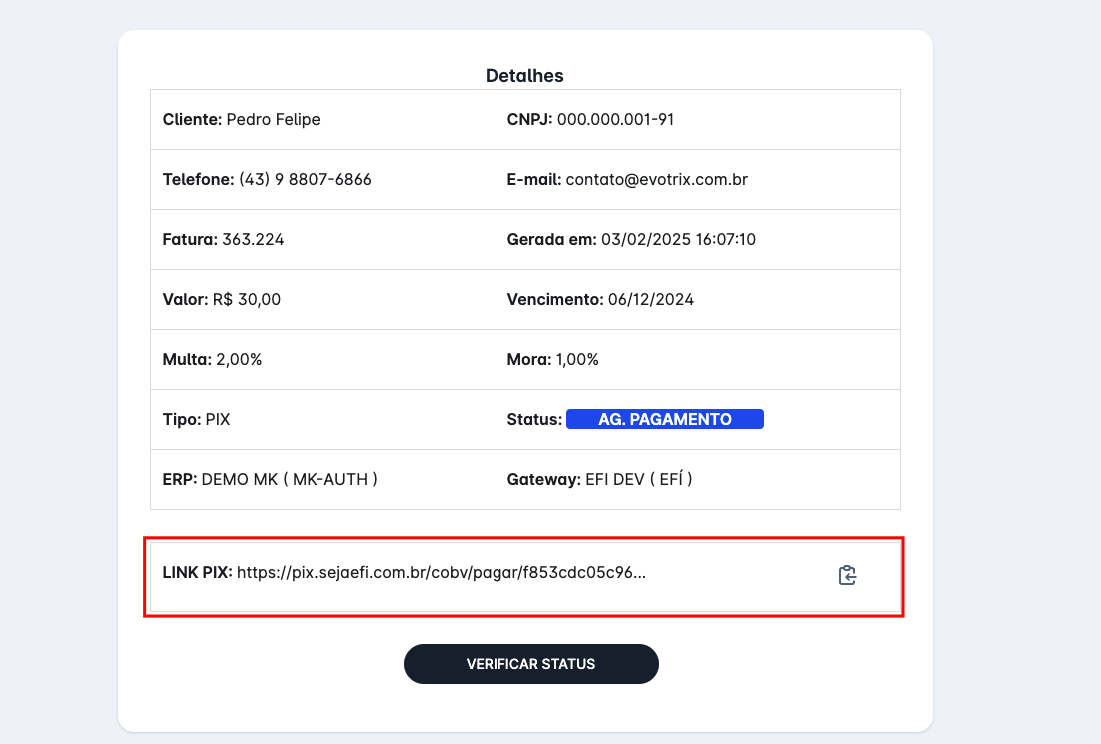The width and height of the screenshot is (1101, 744).
Task: Select the ERP entry DEMO MK ( MK-AUTH )
Action: pos(289,480)
